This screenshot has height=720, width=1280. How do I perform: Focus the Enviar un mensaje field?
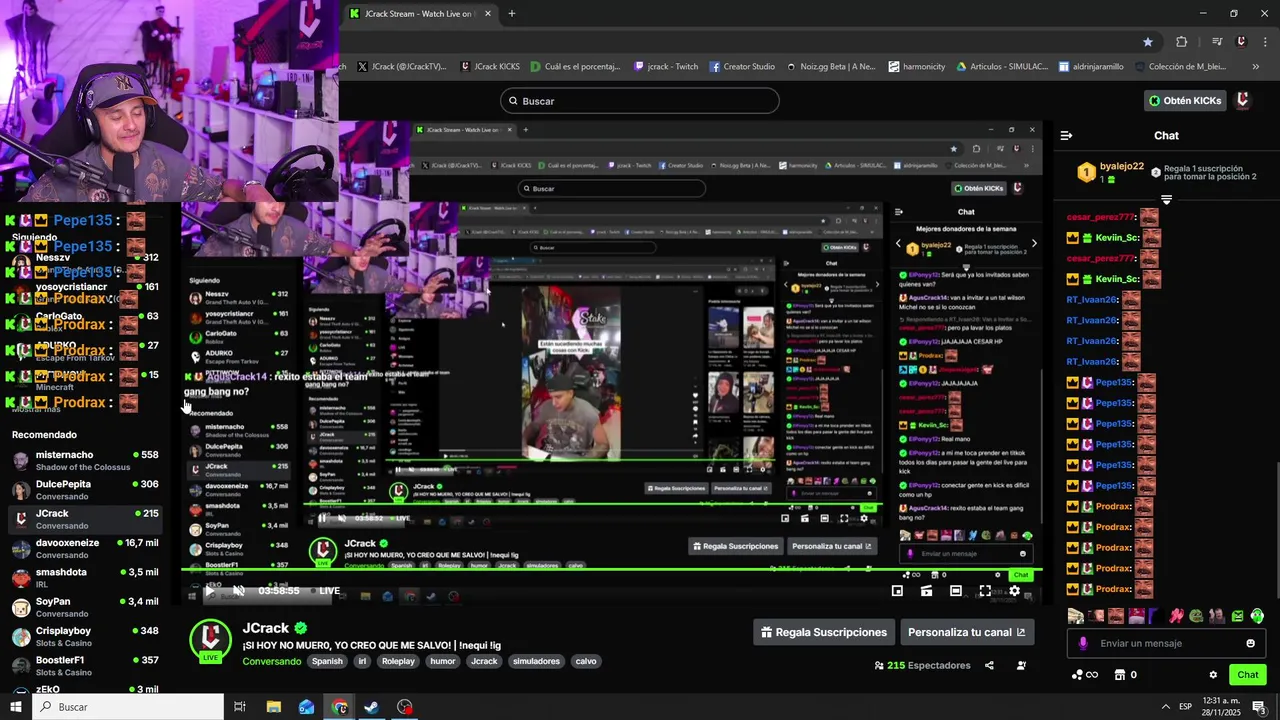click(x=1165, y=643)
